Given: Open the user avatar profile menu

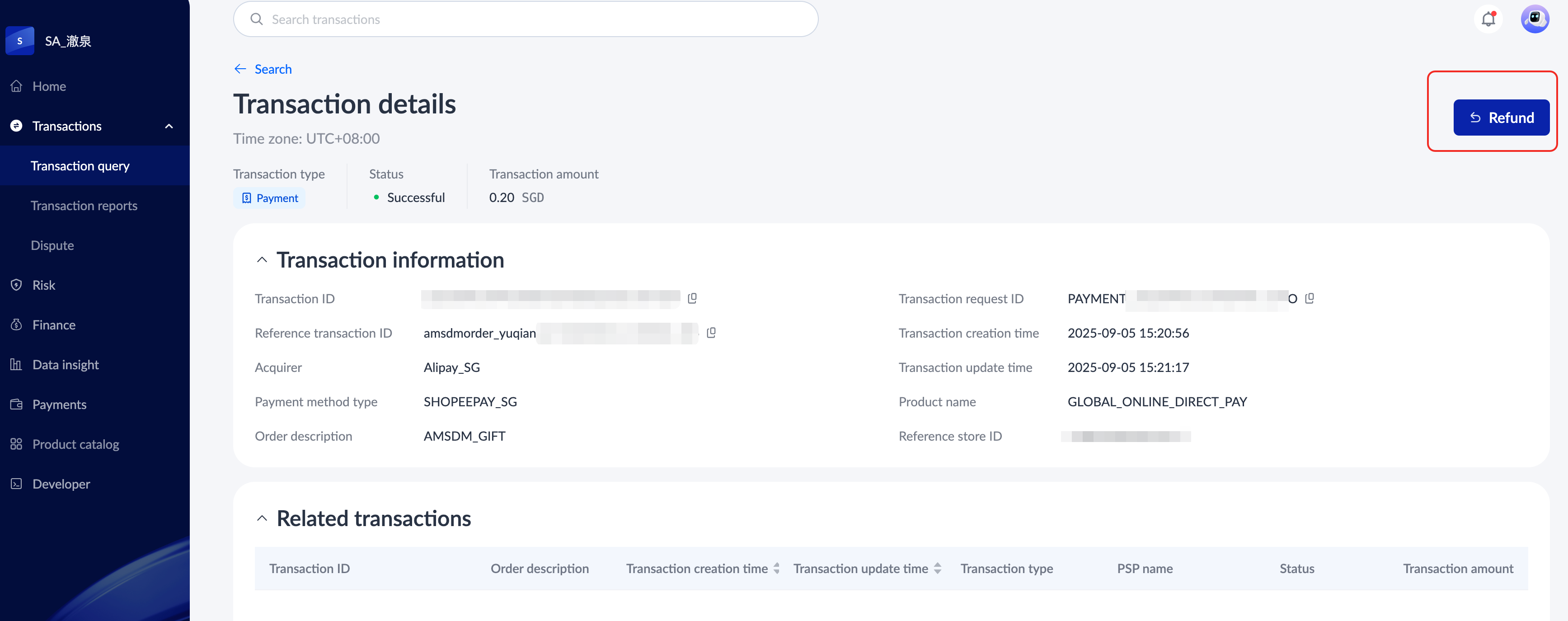Looking at the screenshot, I should (x=1535, y=19).
